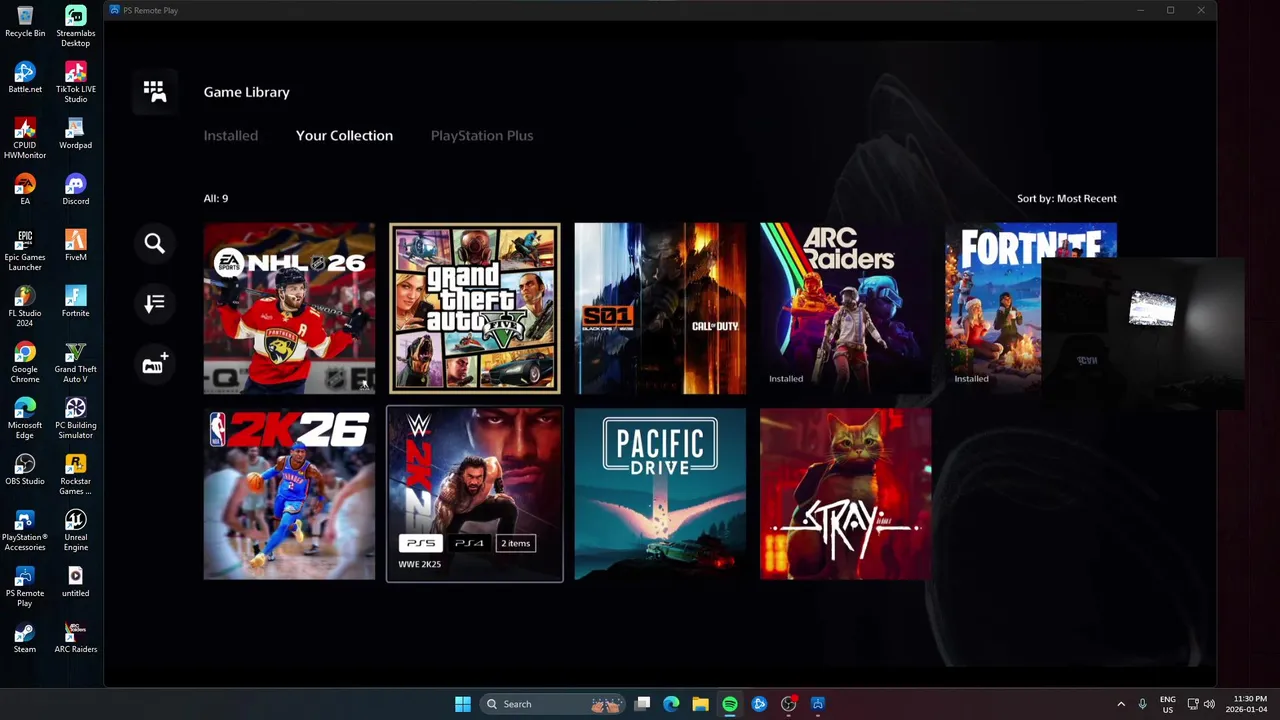Open the Fortnite game tile
This screenshot has height=720, width=1280.
click(x=1031, y=308)
